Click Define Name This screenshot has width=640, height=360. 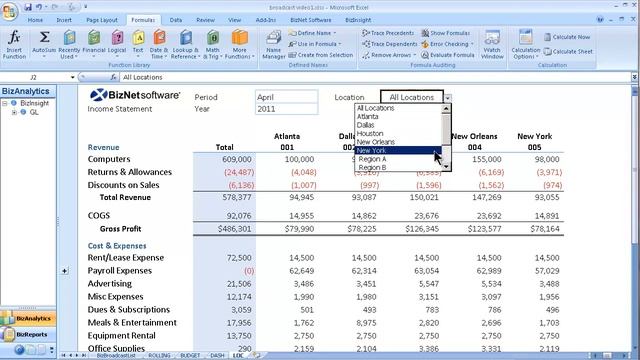click(x=312, y=33)
